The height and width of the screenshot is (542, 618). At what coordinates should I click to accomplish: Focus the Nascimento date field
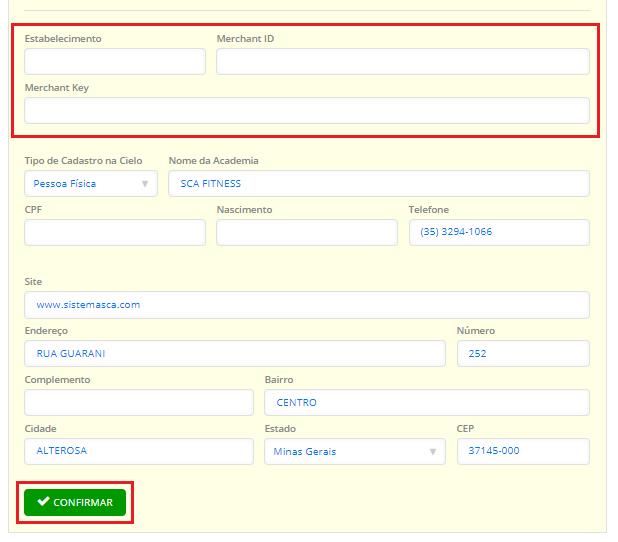pyautogui.click(x=307, y=233)
